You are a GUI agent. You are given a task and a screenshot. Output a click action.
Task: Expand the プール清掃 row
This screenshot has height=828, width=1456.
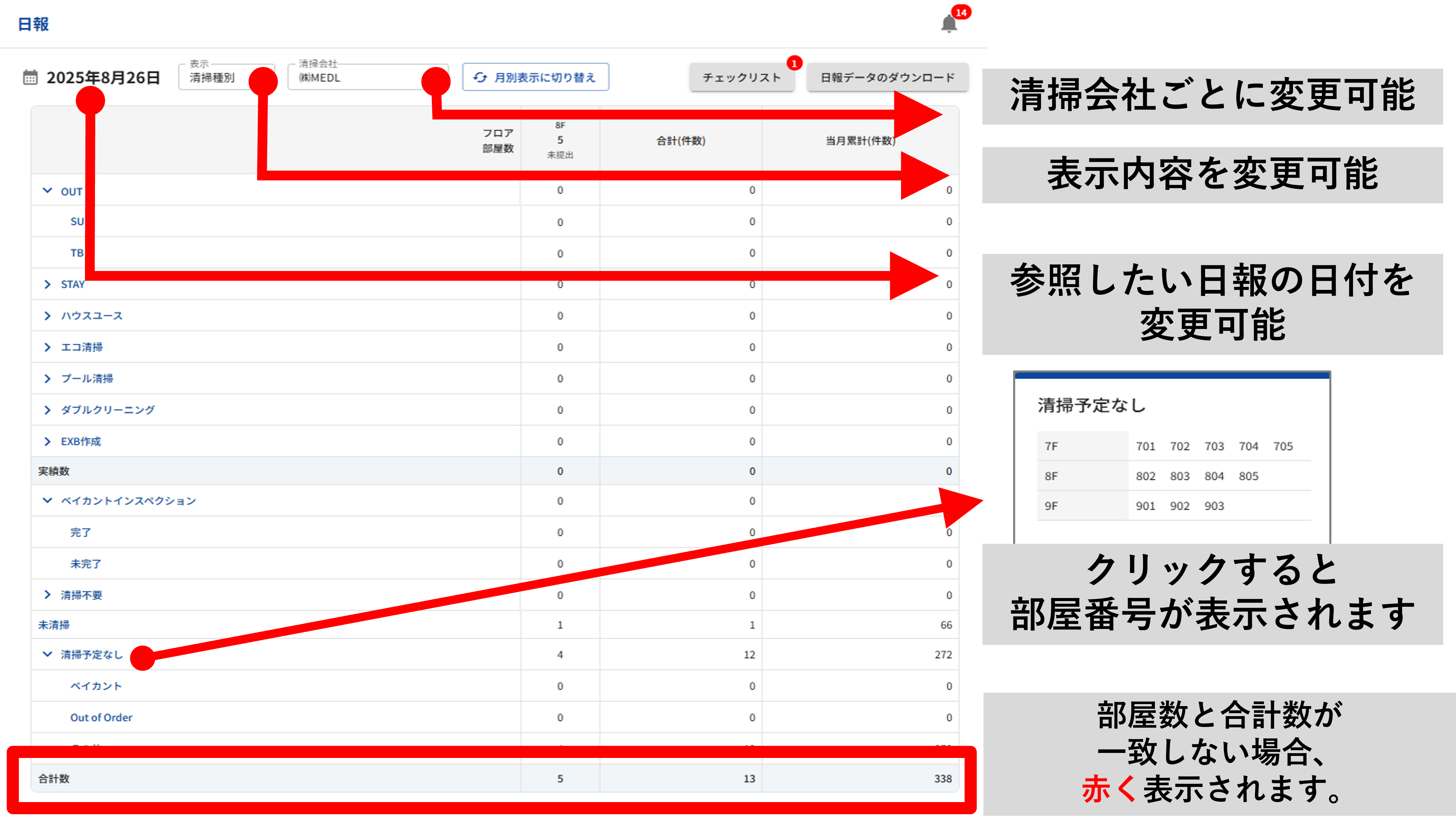click(47, 379)
